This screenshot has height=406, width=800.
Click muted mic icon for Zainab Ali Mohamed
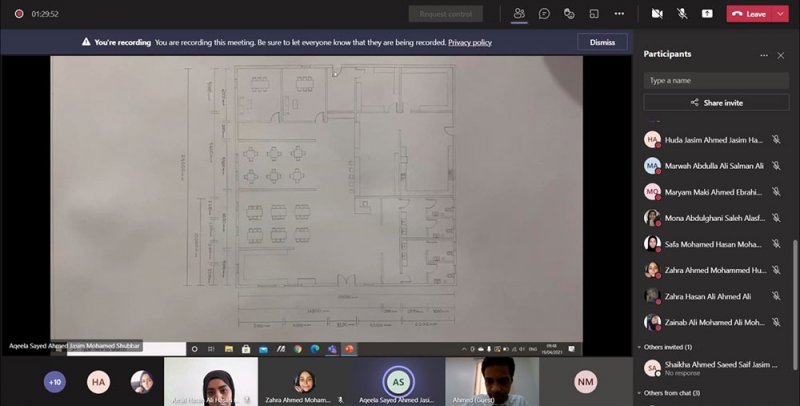pyautogui.click(x=776, y=322)
